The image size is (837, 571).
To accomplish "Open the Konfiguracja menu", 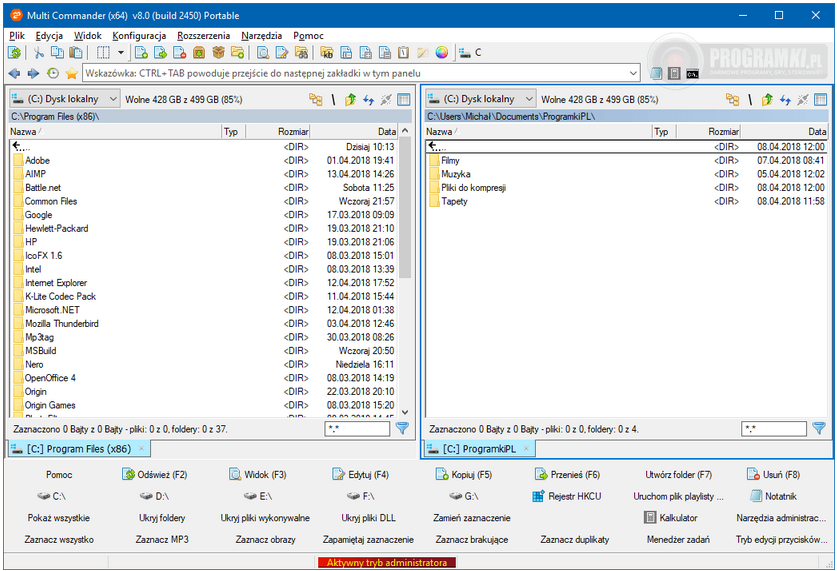I will click(139, 36).
